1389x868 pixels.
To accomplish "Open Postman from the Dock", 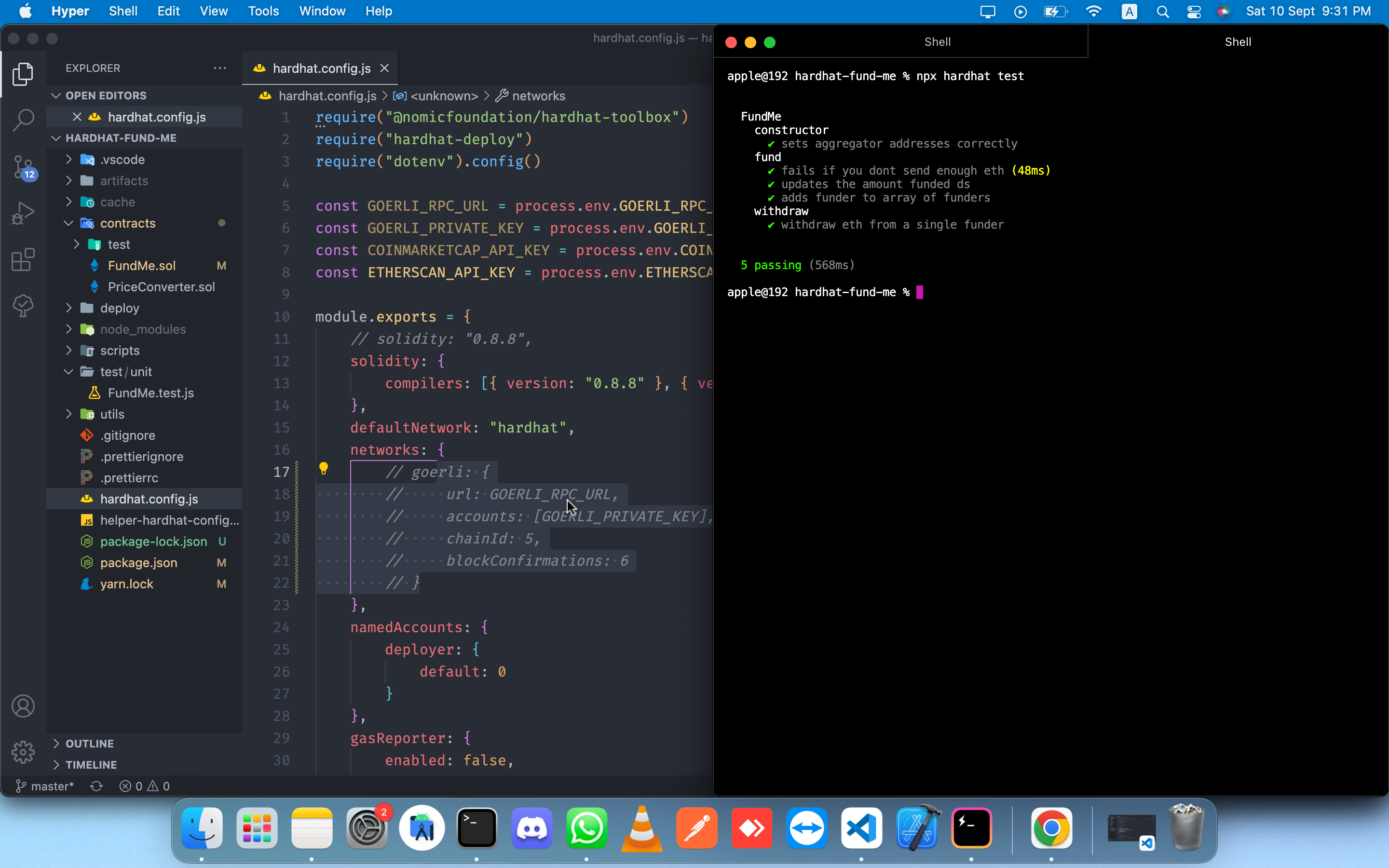I will tap(697, 828).
